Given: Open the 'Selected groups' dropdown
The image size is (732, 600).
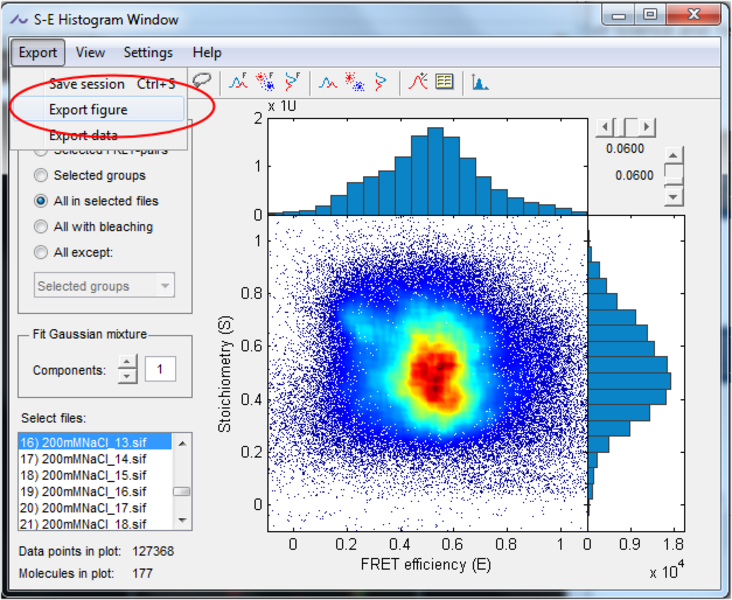Looking at the screenshot, I should (x=104, y=286).
